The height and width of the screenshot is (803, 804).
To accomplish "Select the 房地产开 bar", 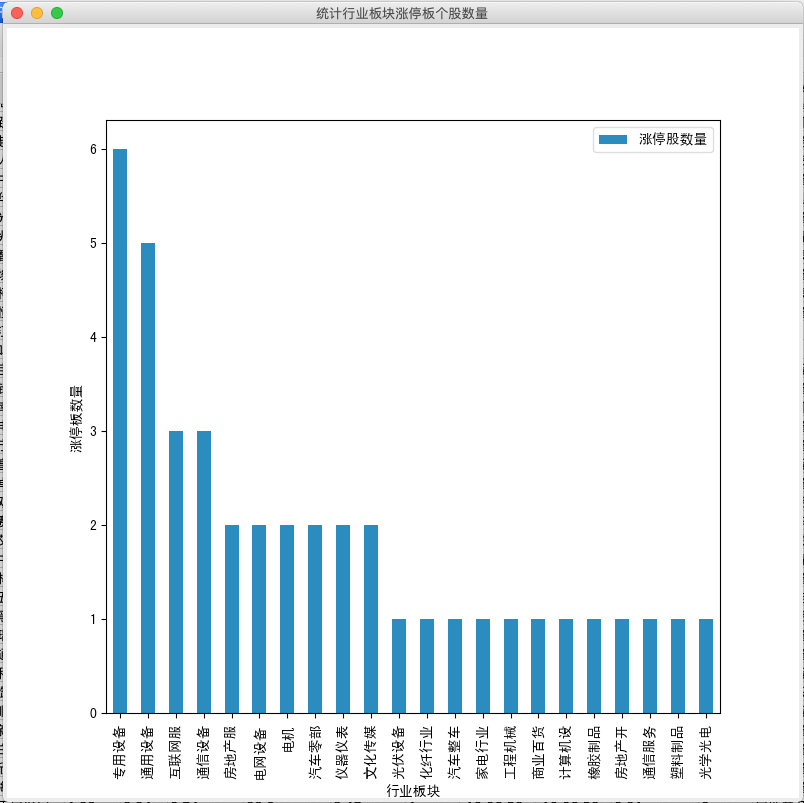I will [x=622, y=666].
